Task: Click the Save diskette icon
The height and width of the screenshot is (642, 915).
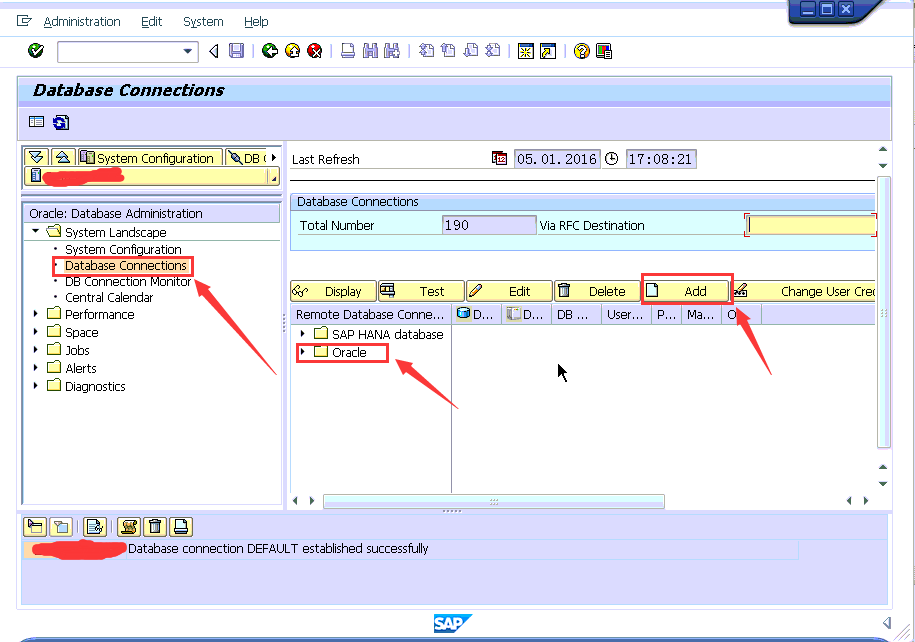Action: pyautogui.click(x=236, y=51)
